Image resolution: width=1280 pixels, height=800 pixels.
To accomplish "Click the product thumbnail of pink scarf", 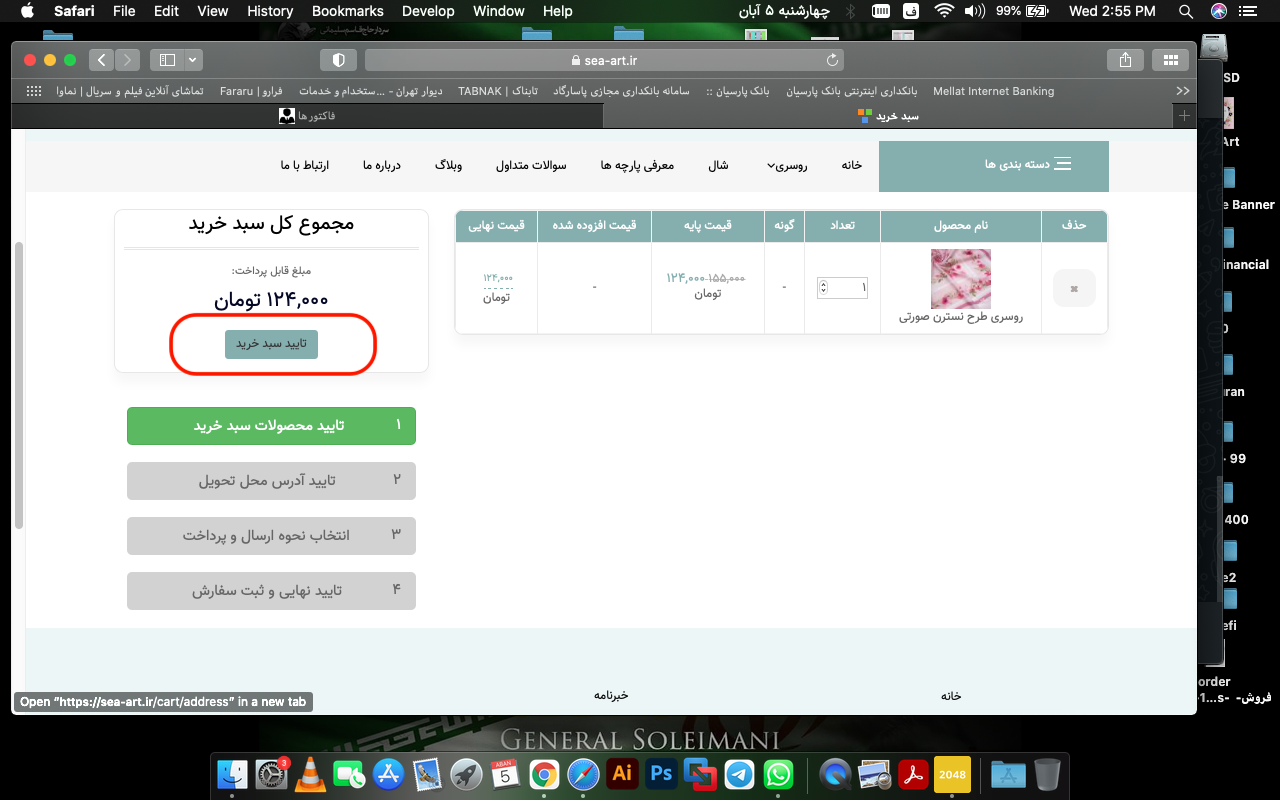I will [960, 279].
